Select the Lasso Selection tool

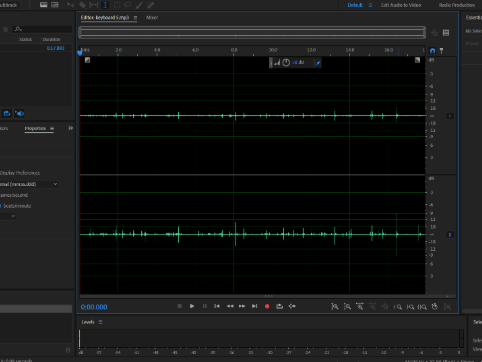128,5
